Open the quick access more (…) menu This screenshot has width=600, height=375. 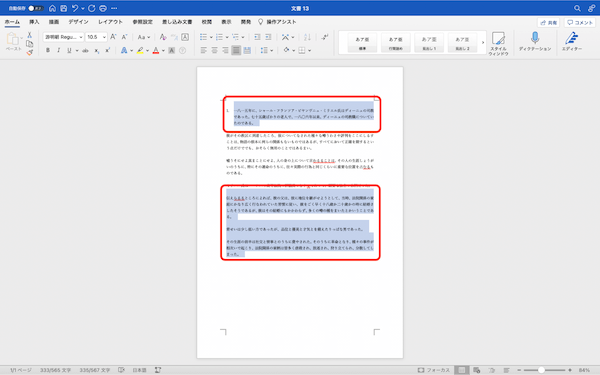[114, 8]
